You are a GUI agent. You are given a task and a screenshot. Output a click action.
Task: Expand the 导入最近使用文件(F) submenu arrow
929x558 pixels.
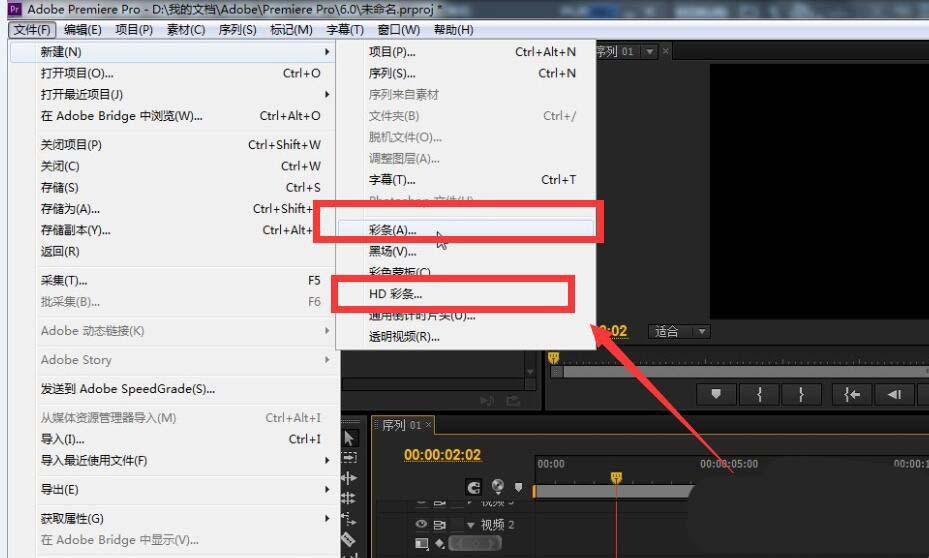tap(326, 460)
